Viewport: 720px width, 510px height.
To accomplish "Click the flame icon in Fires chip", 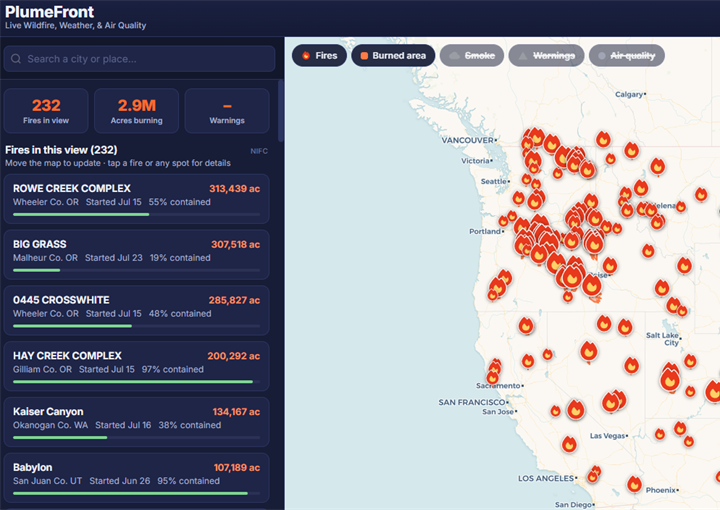I will pos(306,56).
